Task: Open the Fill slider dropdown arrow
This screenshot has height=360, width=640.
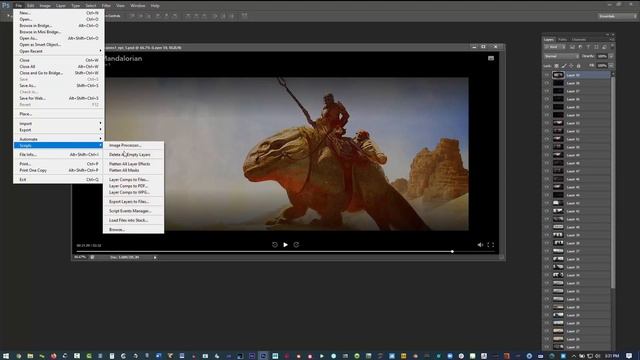Action: click(x=611, y=66)
